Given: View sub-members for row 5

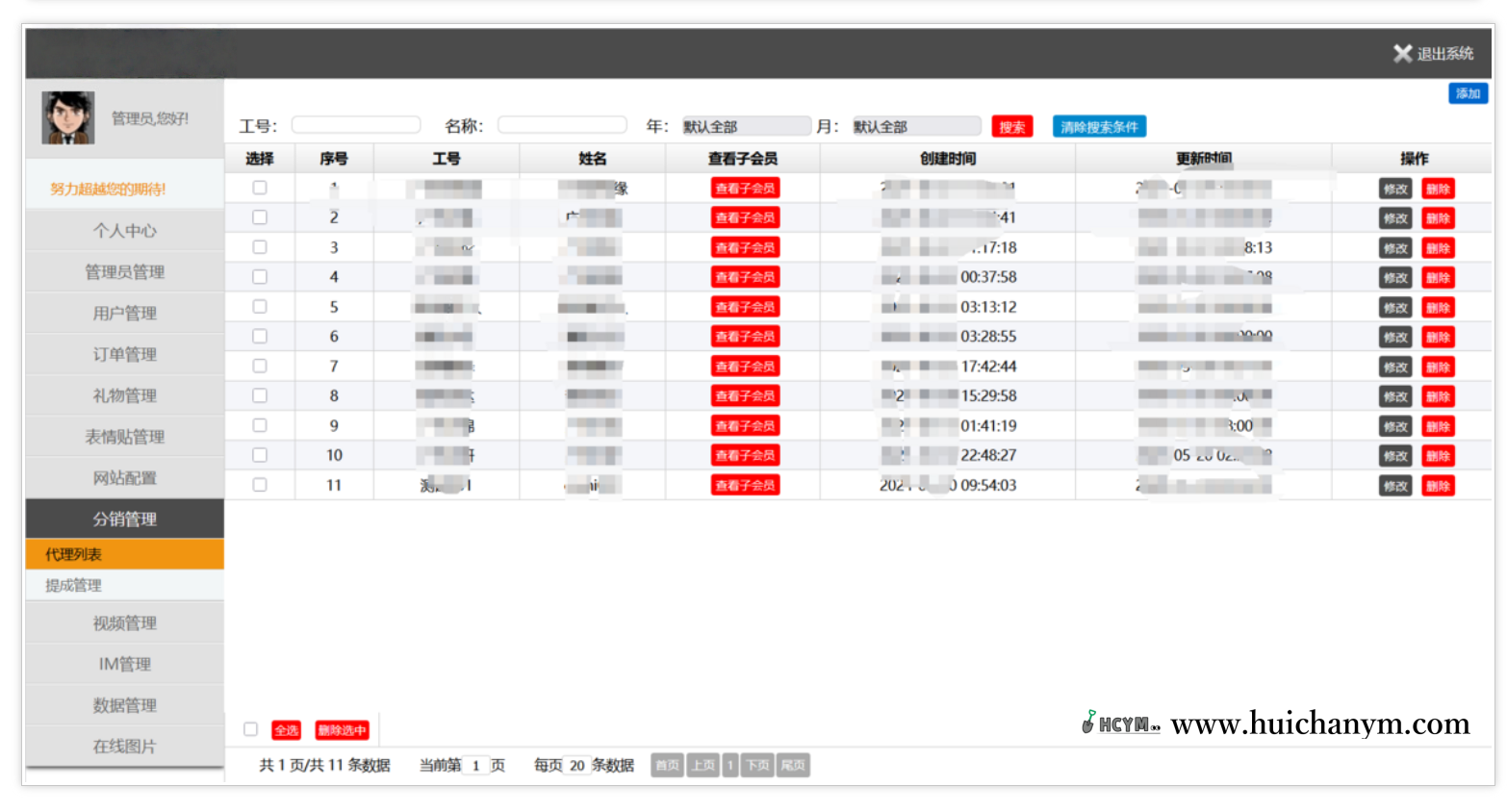Looking at the screenshot, I should coord(745,307).
